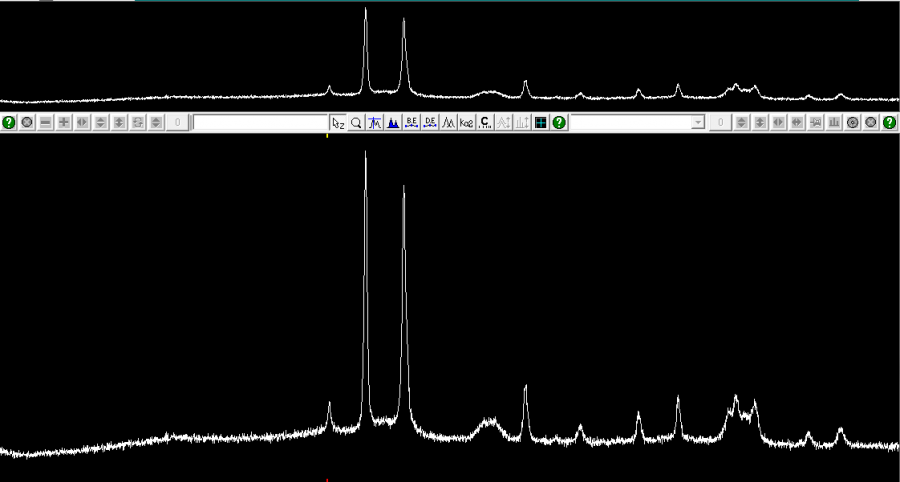Click the greyed bars with vertical arrow icon
900x482 pixels.
pyautogui.click(x=522, y=122)
